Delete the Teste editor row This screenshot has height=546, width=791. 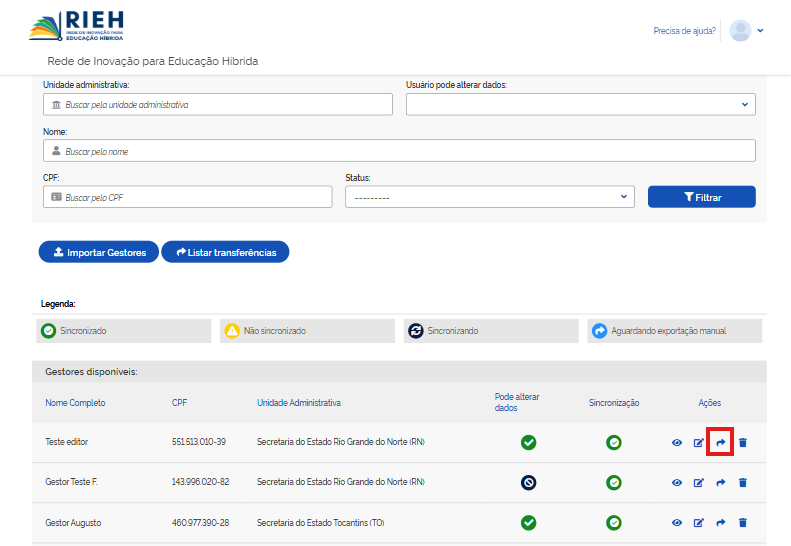(743, 443)
